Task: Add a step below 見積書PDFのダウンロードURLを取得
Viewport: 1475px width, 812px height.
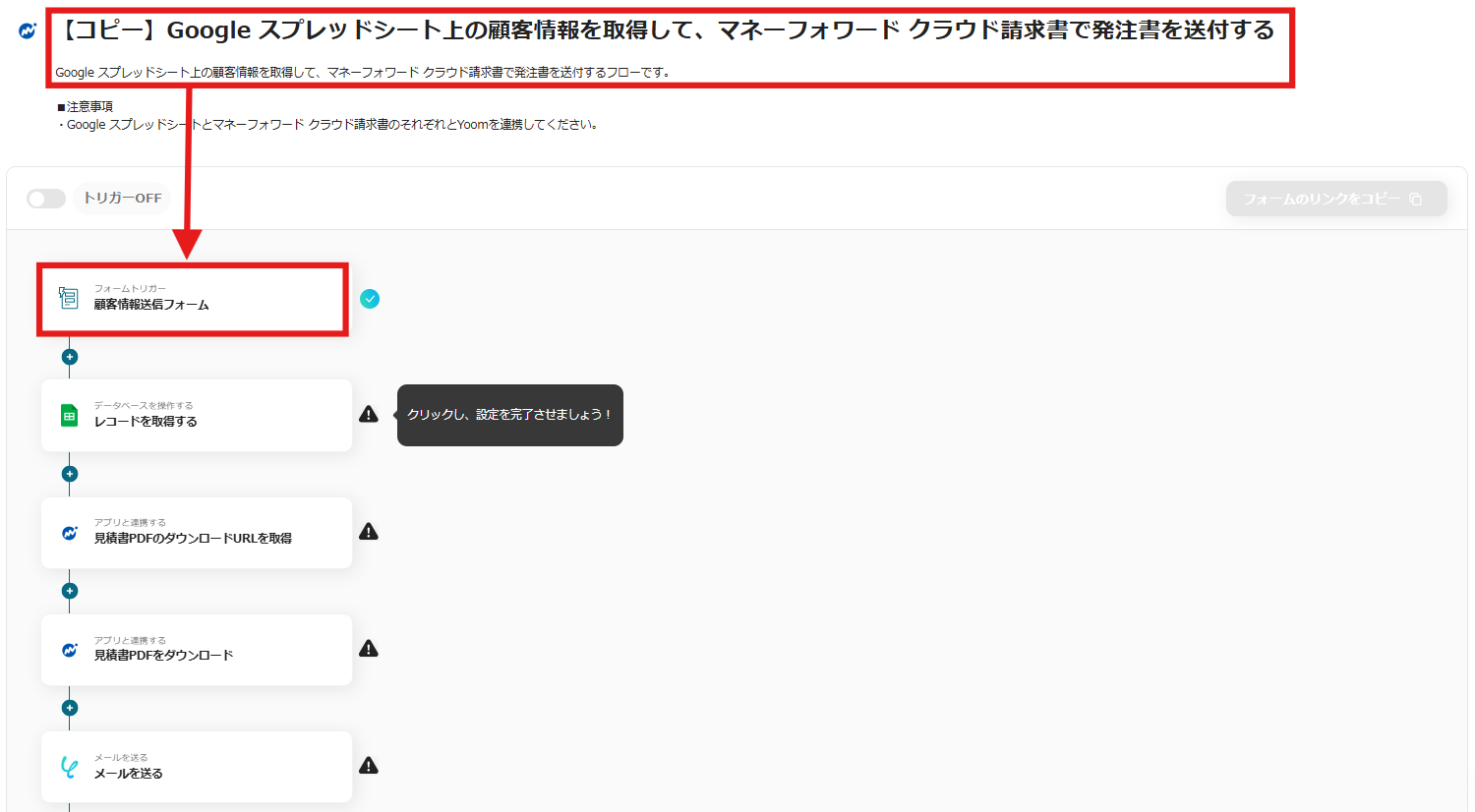Action: pos(70,591)
